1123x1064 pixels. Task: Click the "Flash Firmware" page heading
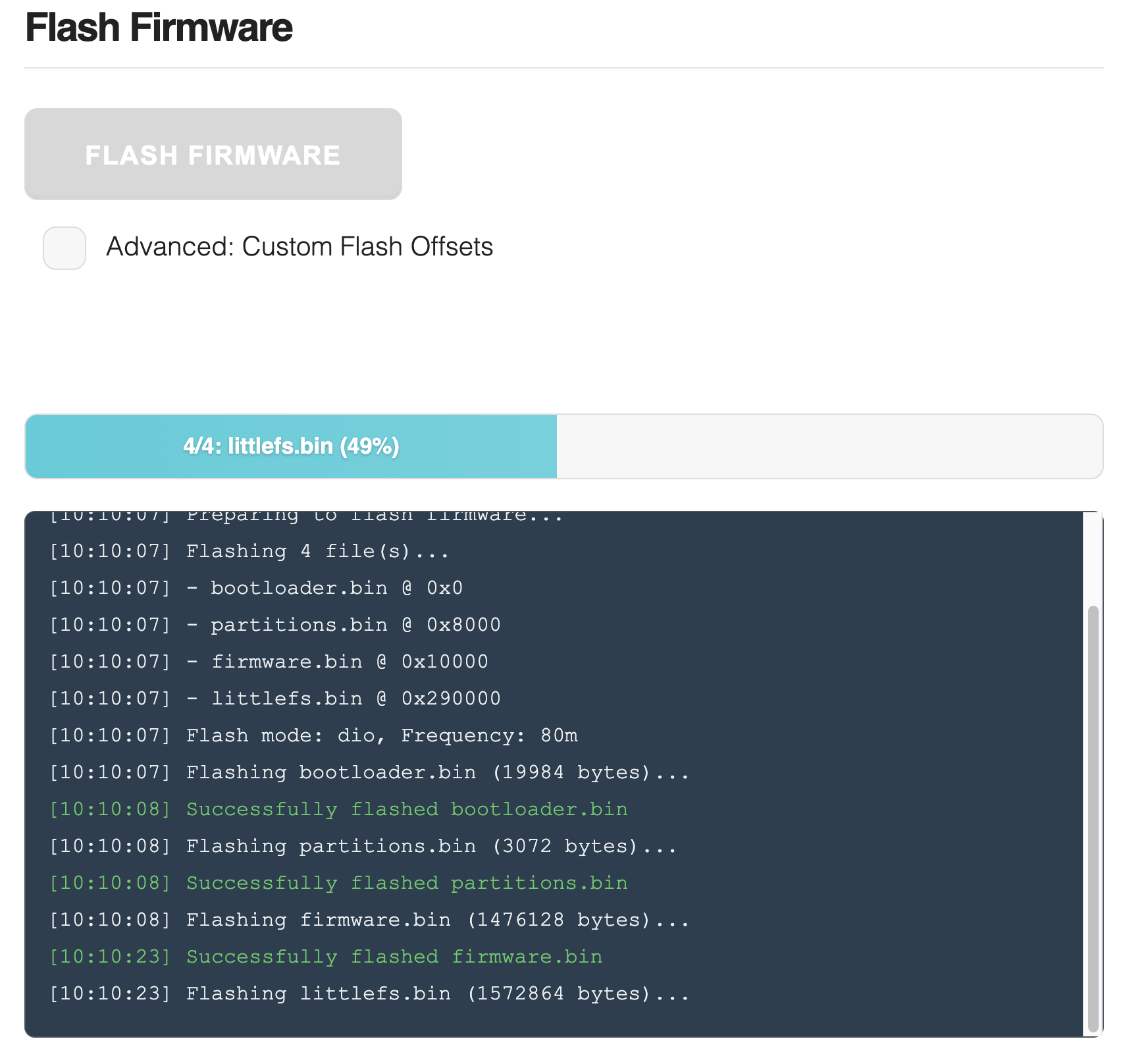(x=159, y=28)
